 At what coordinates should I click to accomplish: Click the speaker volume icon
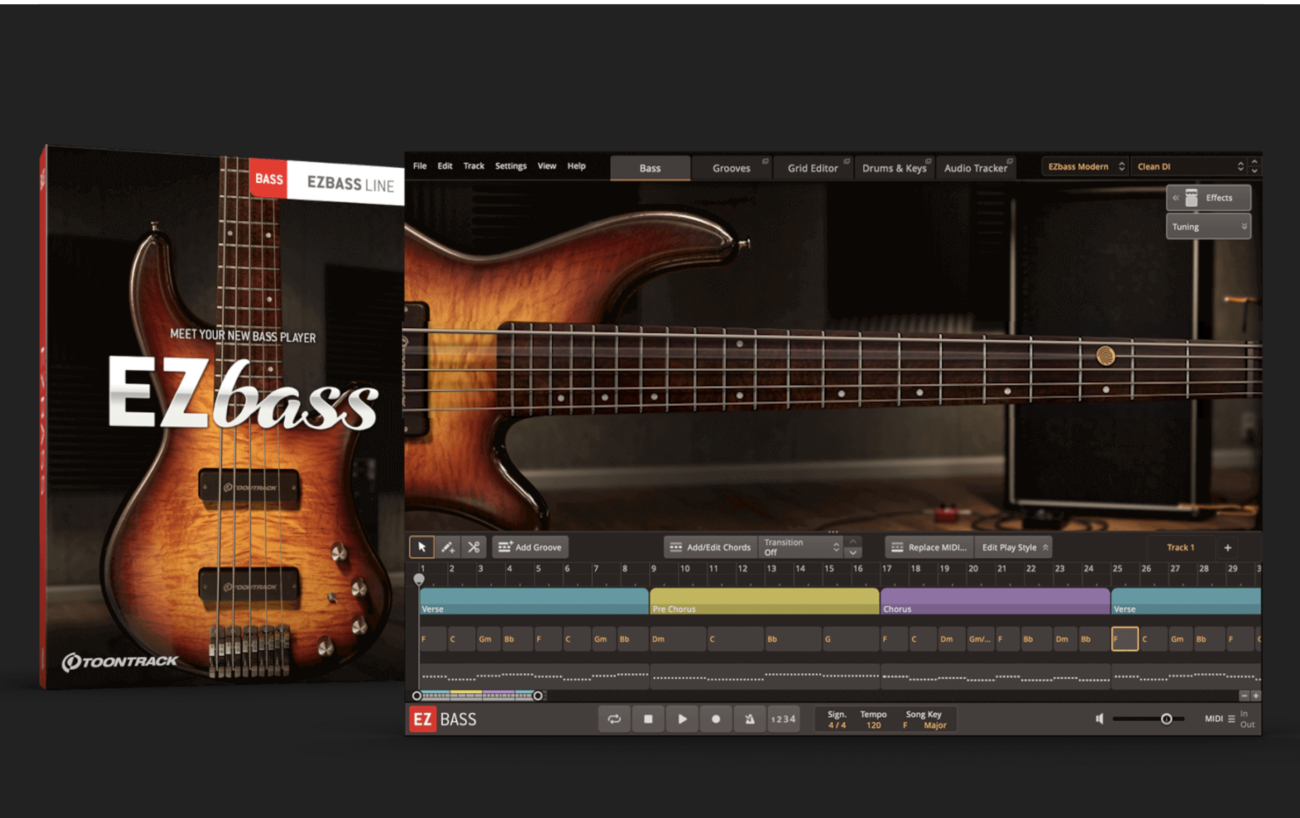click(1100, 719)
